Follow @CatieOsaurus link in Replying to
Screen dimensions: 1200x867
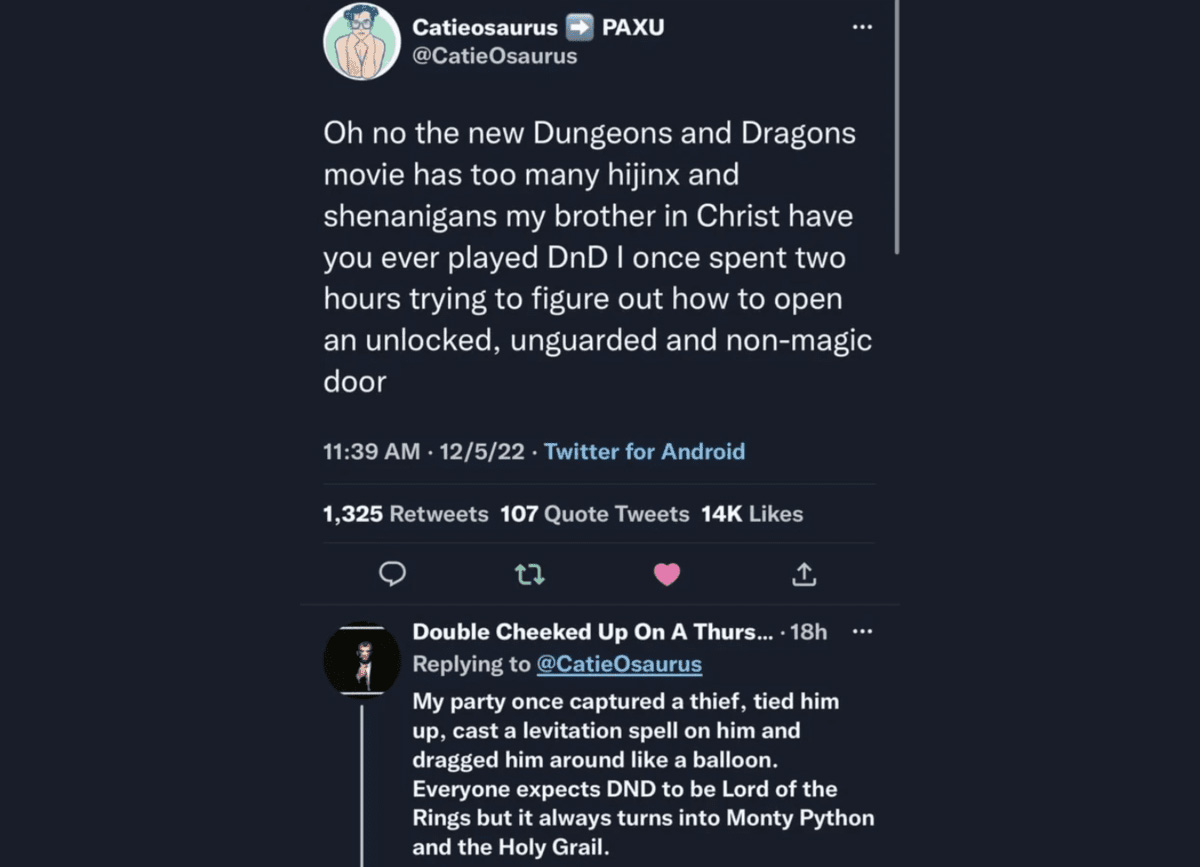619,664
